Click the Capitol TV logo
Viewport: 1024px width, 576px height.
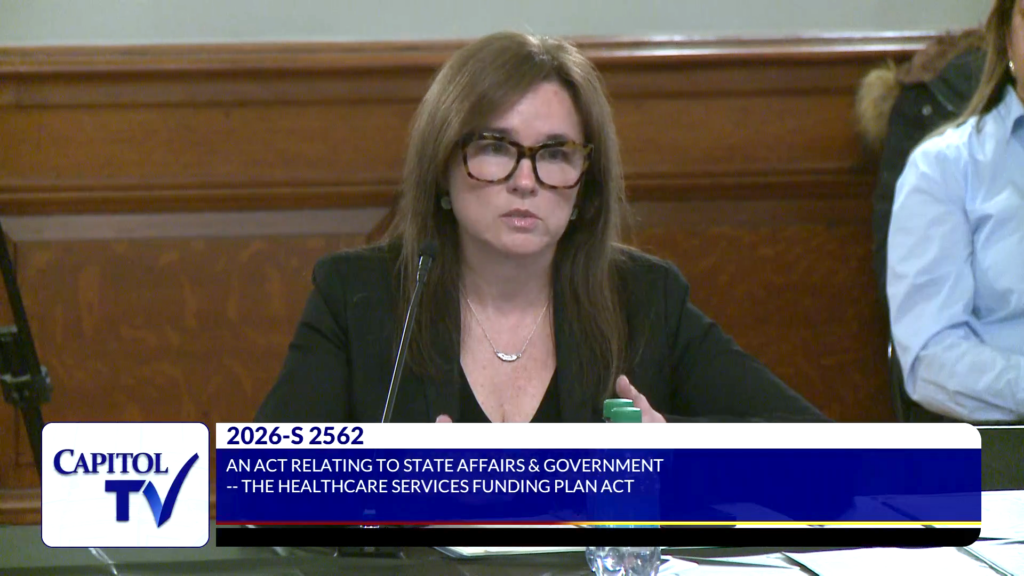pyautogui.click(x=125, y=485)
